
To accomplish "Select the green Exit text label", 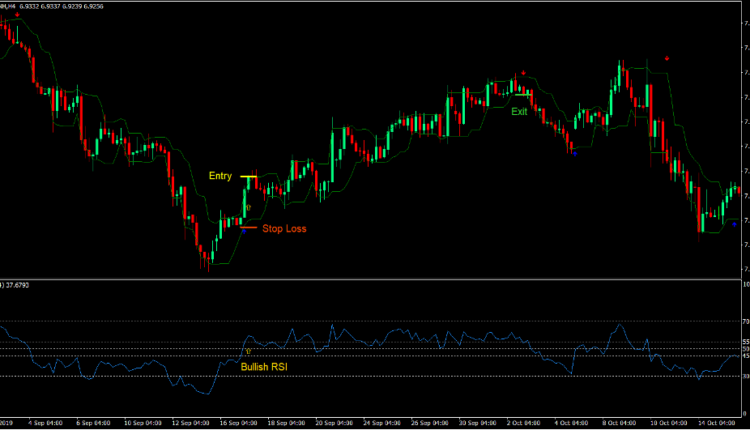I will pyautogui.click(x=519, y=112).
